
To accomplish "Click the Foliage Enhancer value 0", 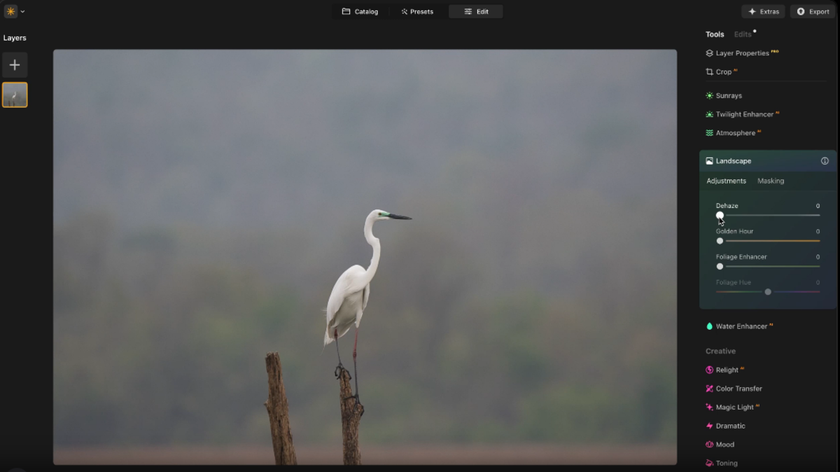I will click(x=818, y=257).
